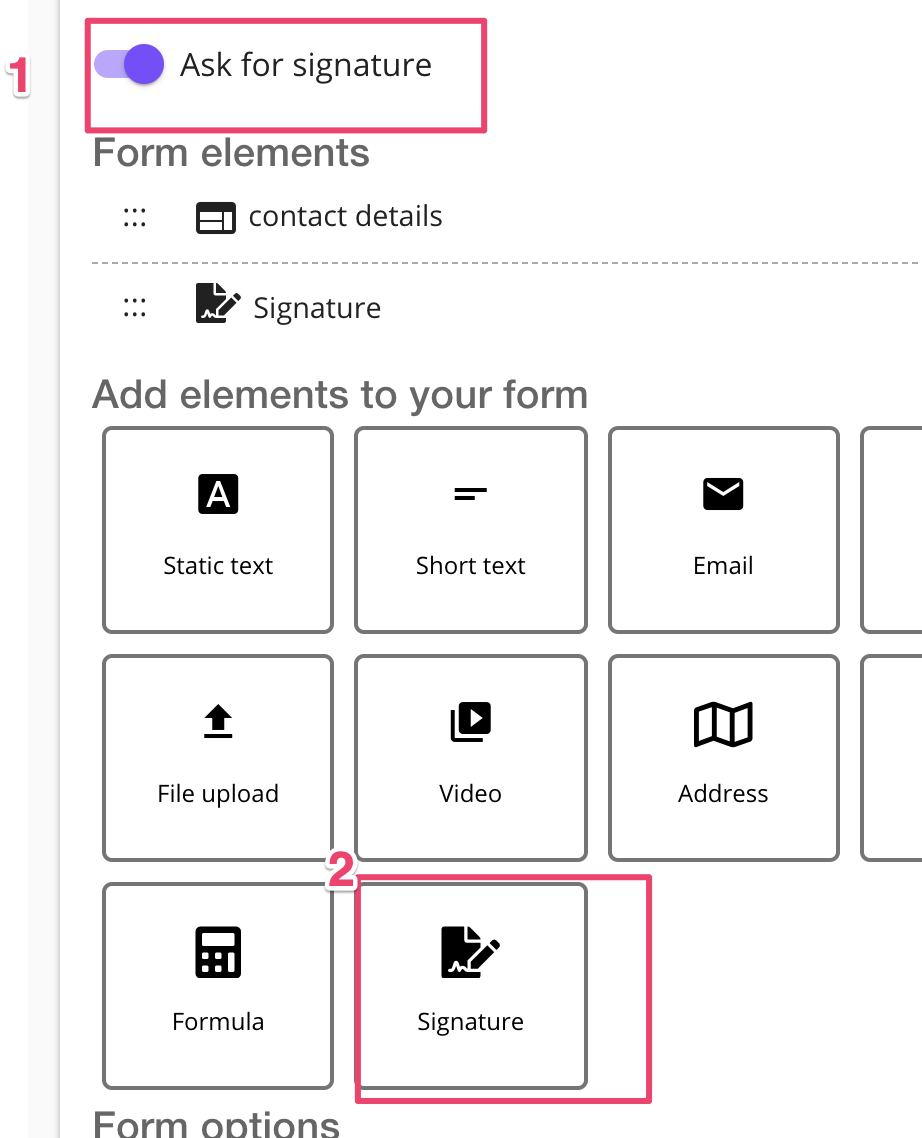Click the contact details section icon
922x1138 pixels.
[x=215, y=217]
